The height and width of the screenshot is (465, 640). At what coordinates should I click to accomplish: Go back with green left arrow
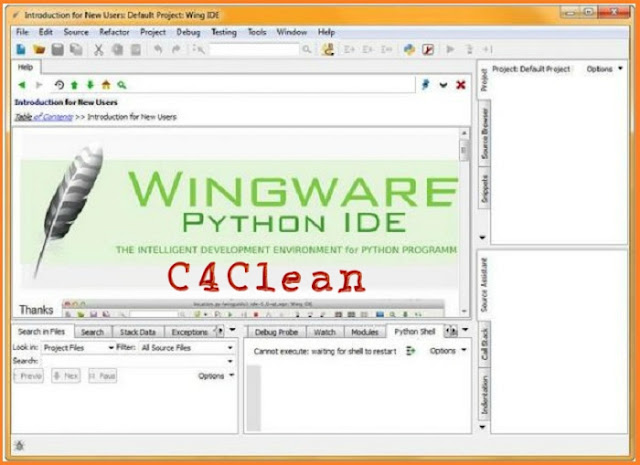coord(22,85)
